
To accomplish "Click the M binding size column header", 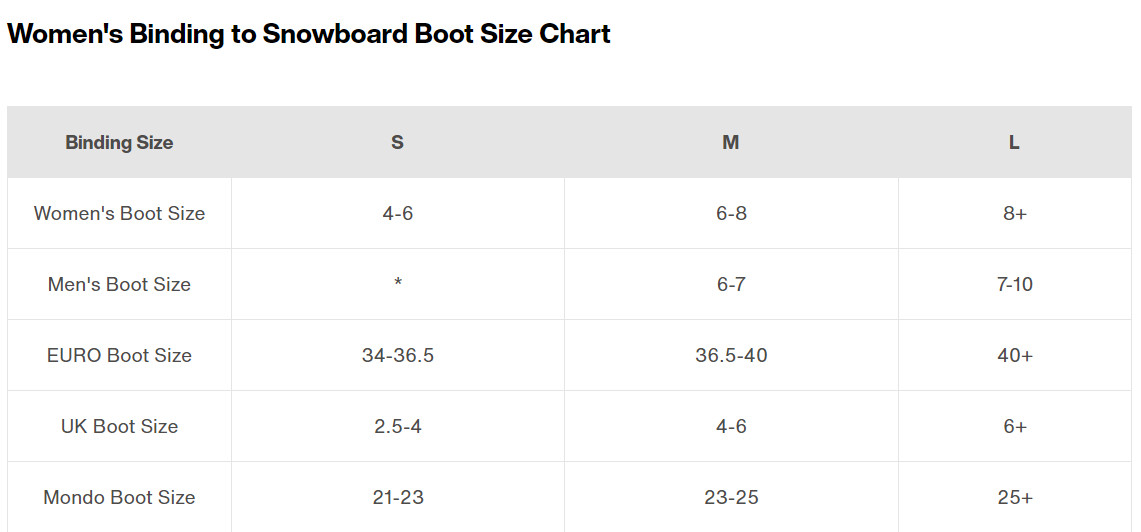I will pos(731,142).
